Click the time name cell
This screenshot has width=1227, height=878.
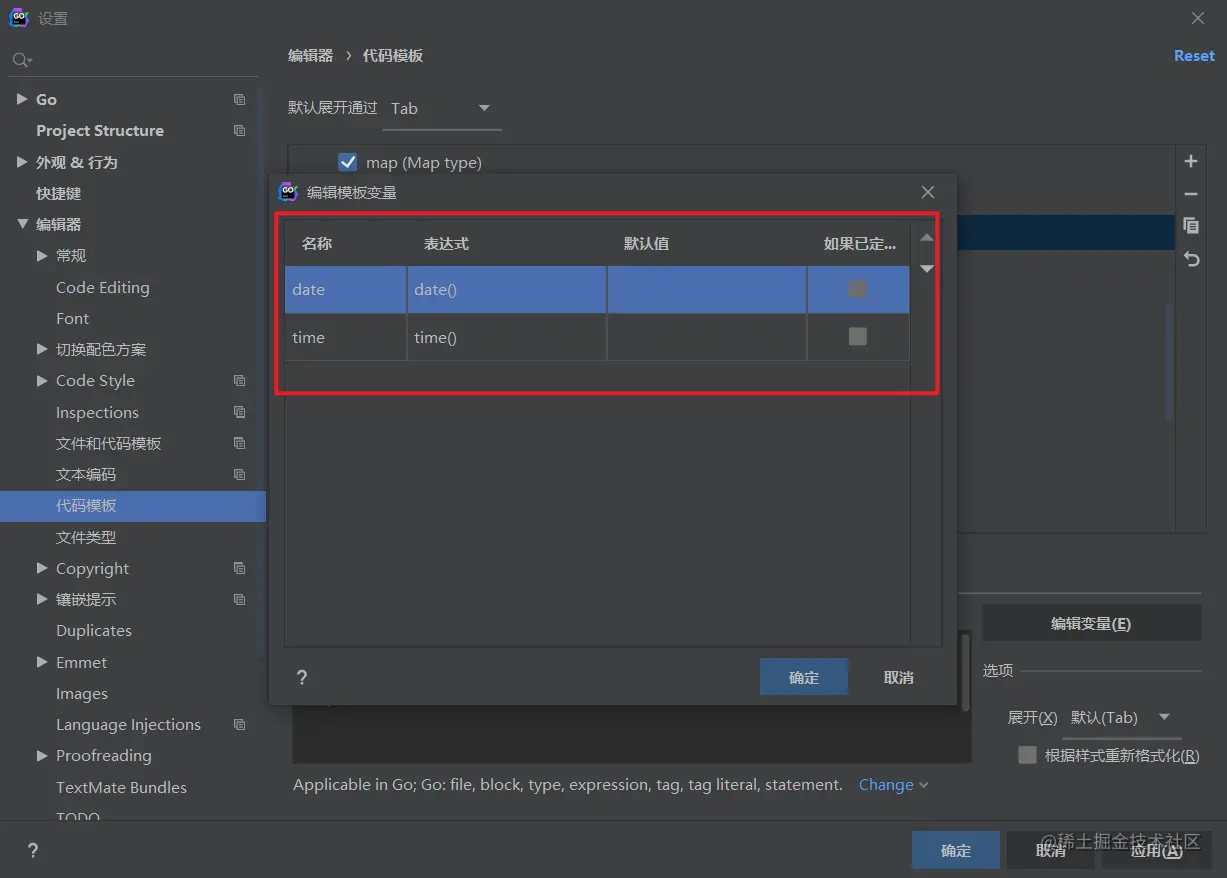click(x=346, y=337)
